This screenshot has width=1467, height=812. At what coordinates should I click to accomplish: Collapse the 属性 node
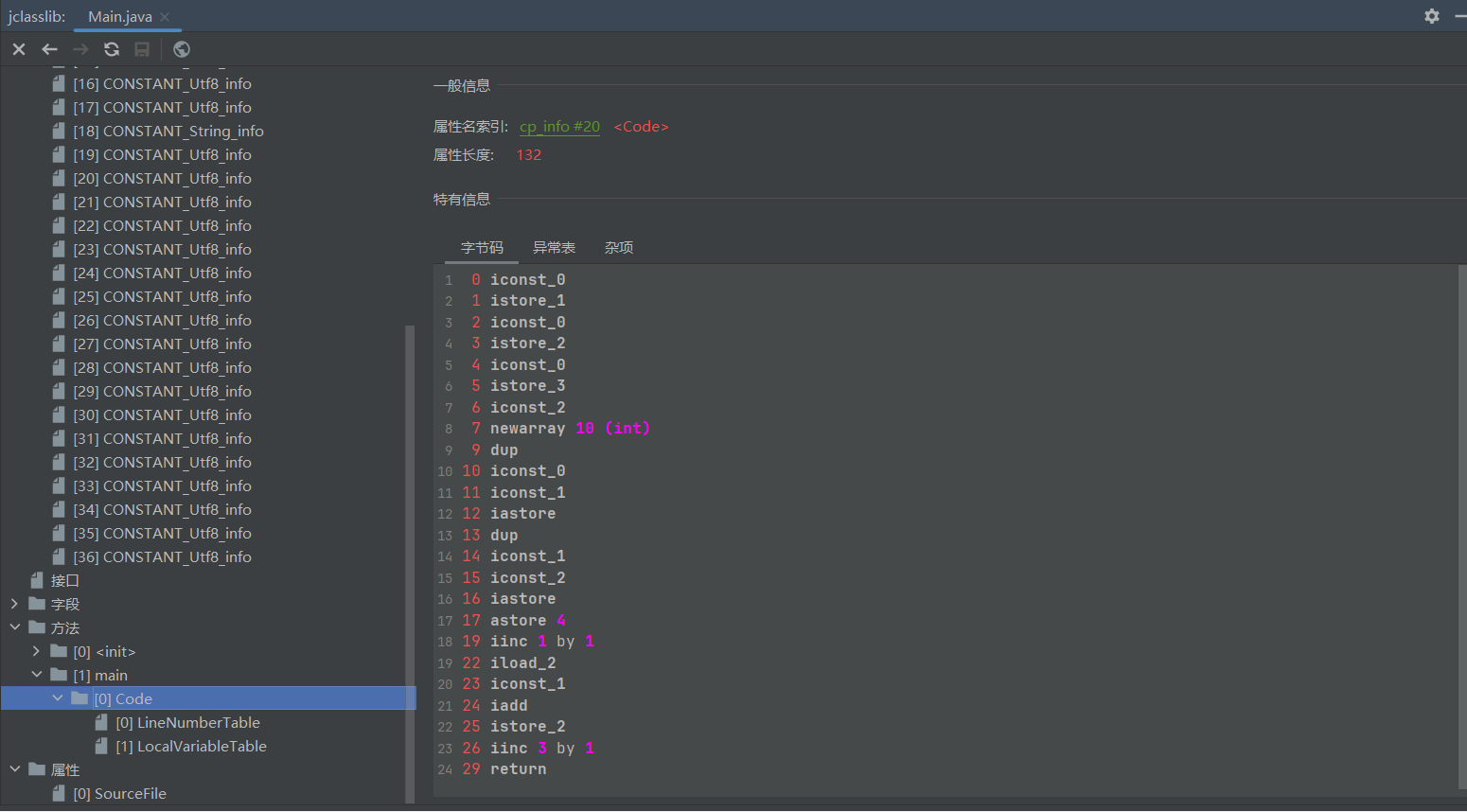14,769
